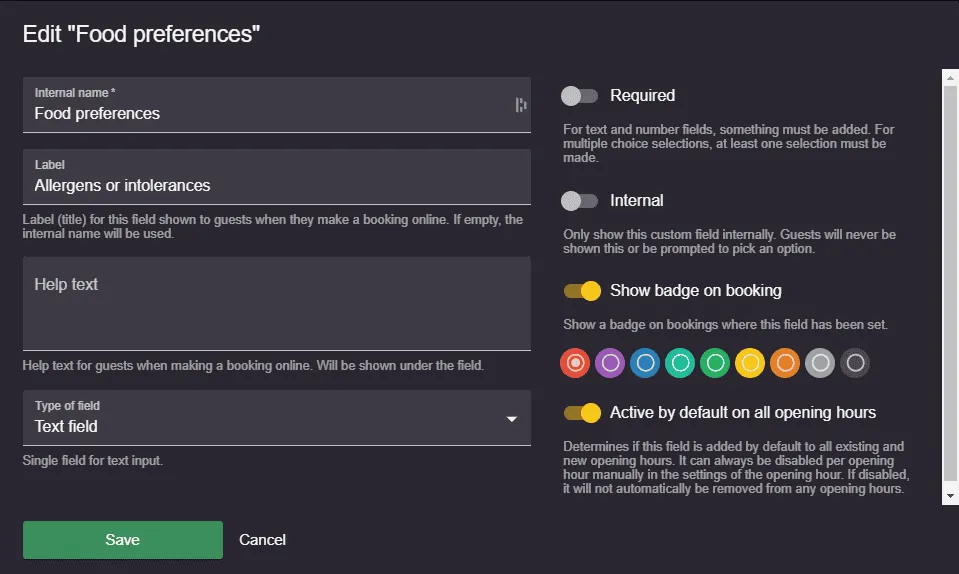The image size is (959, 574).
Task: Click the Help text area
Action: [276, 304]
